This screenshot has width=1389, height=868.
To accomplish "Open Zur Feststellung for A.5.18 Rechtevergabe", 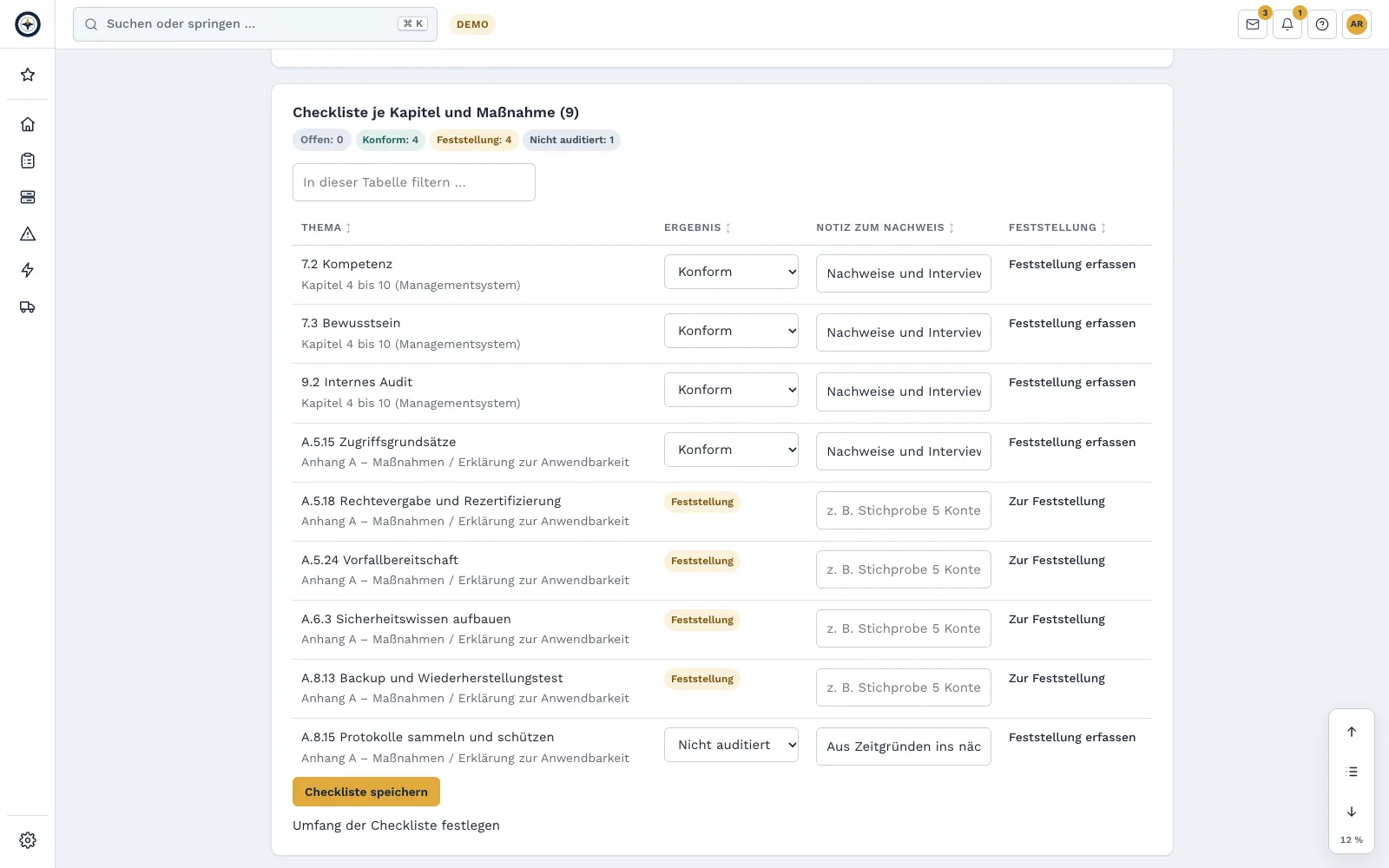I will [1057, 501].
